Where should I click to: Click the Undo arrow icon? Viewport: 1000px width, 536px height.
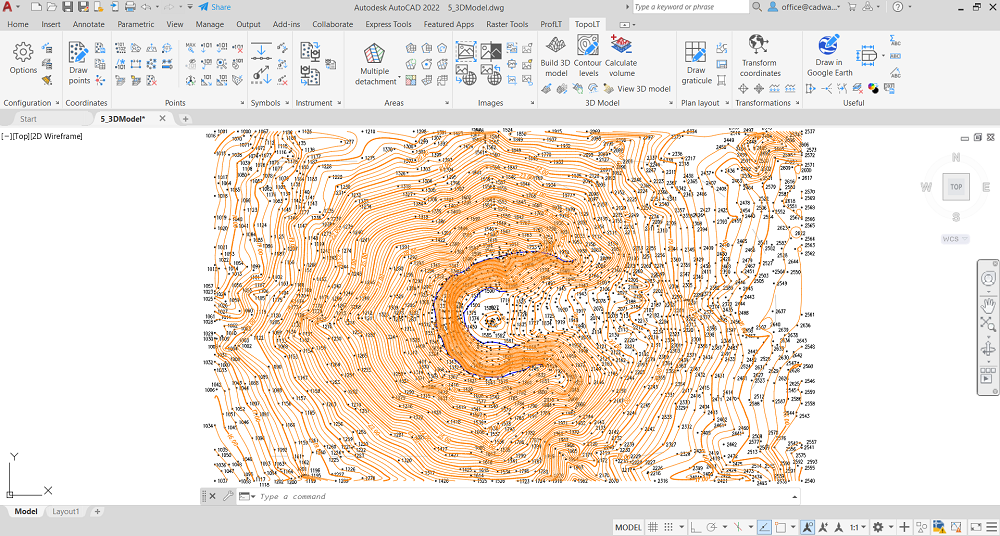[x=145, y=7]
